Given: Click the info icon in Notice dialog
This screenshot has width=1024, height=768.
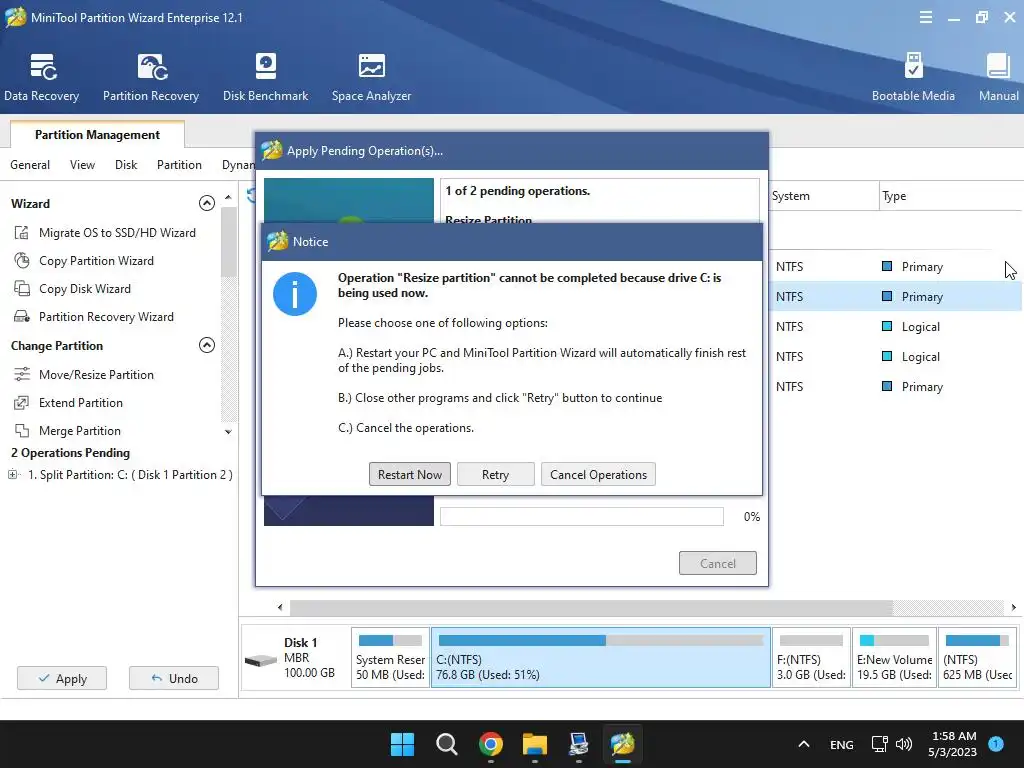Looking at the screenshot, I should click(x=295, y=294).
